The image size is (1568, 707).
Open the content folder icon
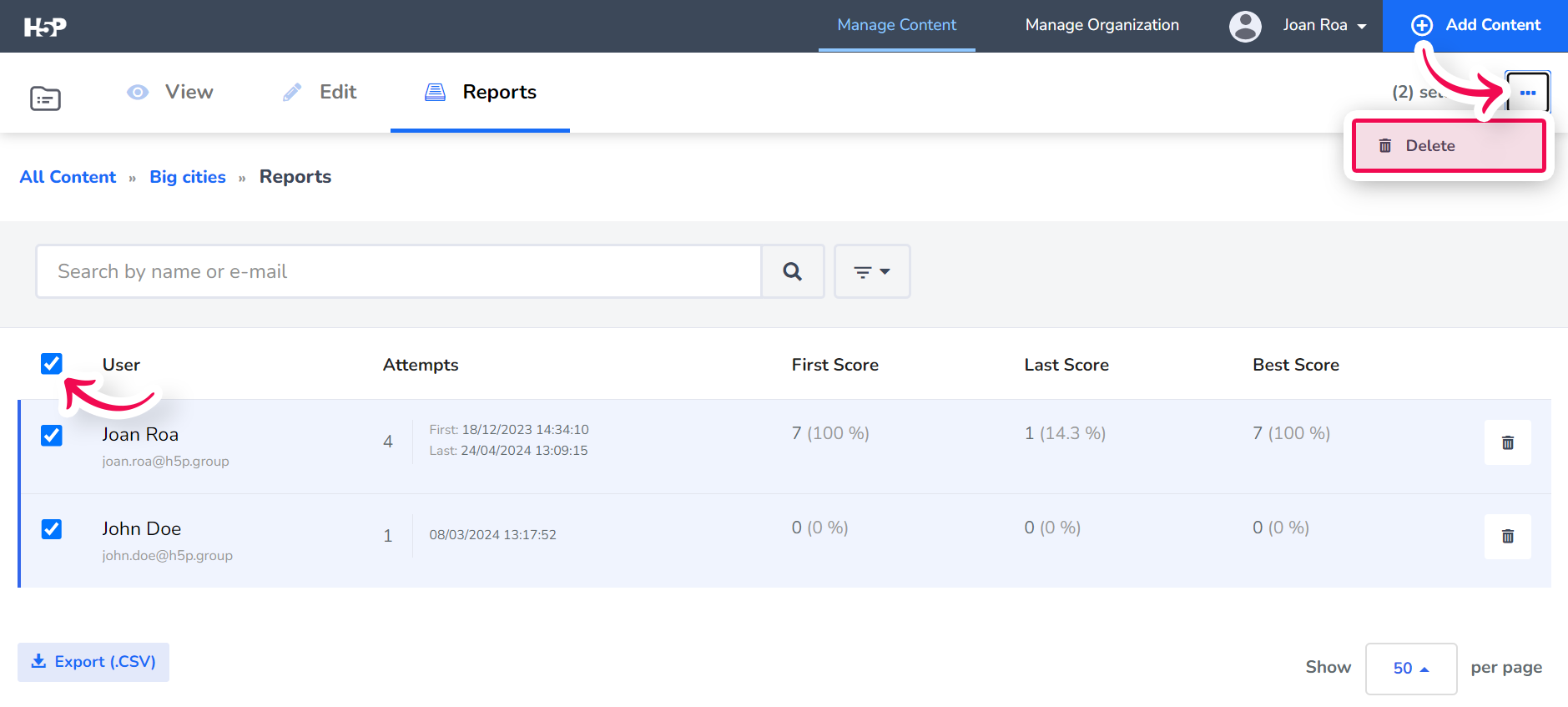coord(45,98)
